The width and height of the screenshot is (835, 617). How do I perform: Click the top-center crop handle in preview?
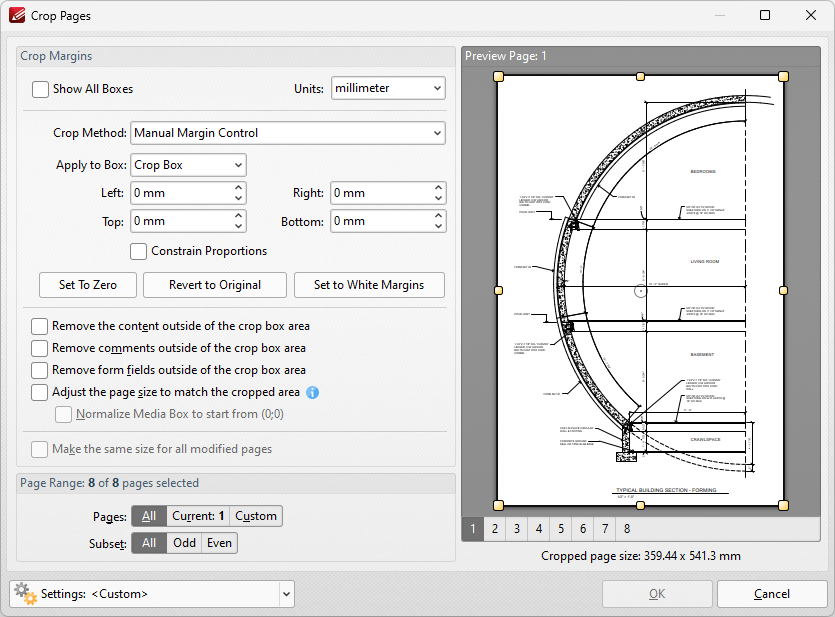click(641, 77)
